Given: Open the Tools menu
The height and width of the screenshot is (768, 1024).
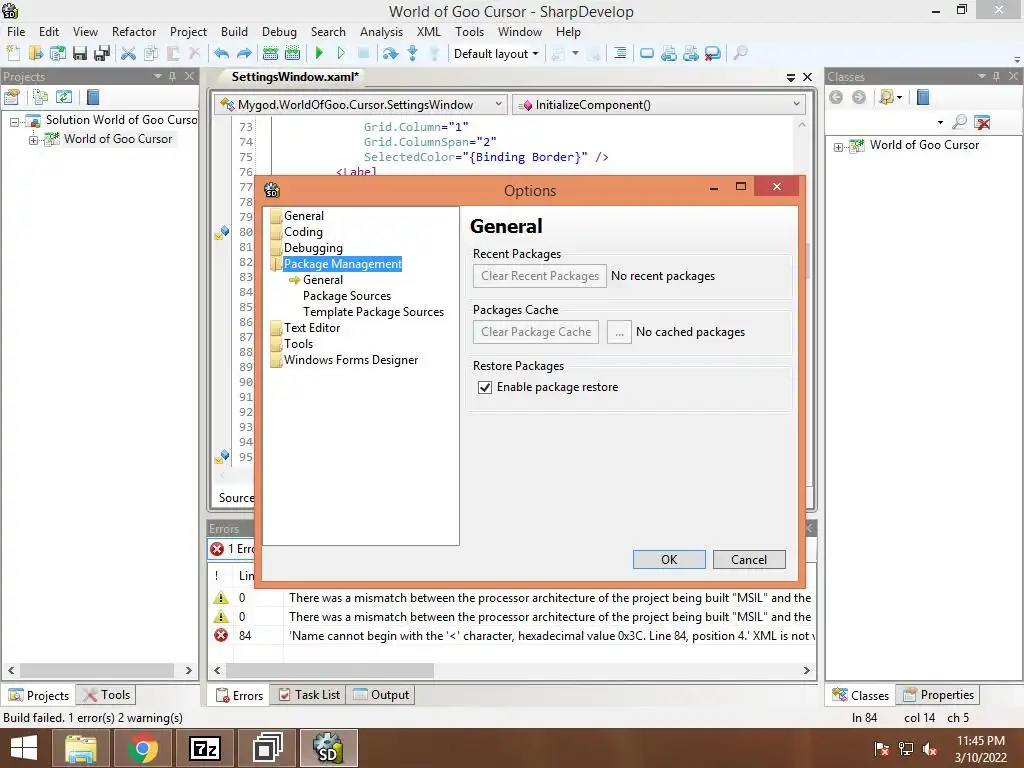Looking at the screenshot, I should [x=469, y=31].
